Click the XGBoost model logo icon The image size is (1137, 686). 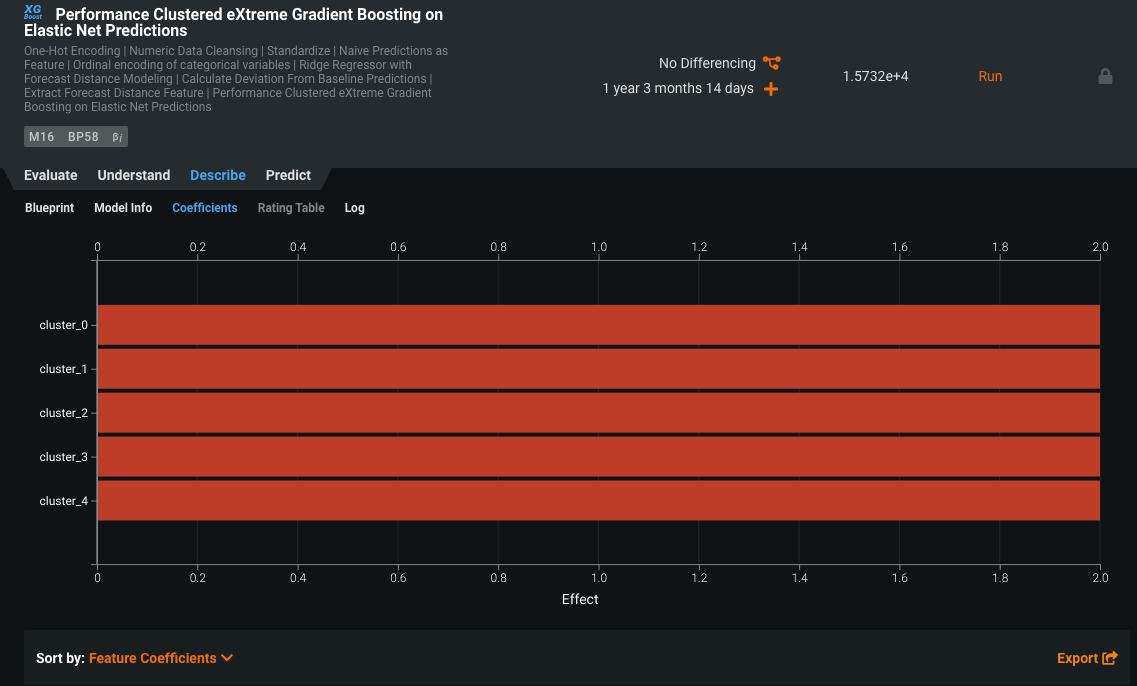[x=33, y=12]
